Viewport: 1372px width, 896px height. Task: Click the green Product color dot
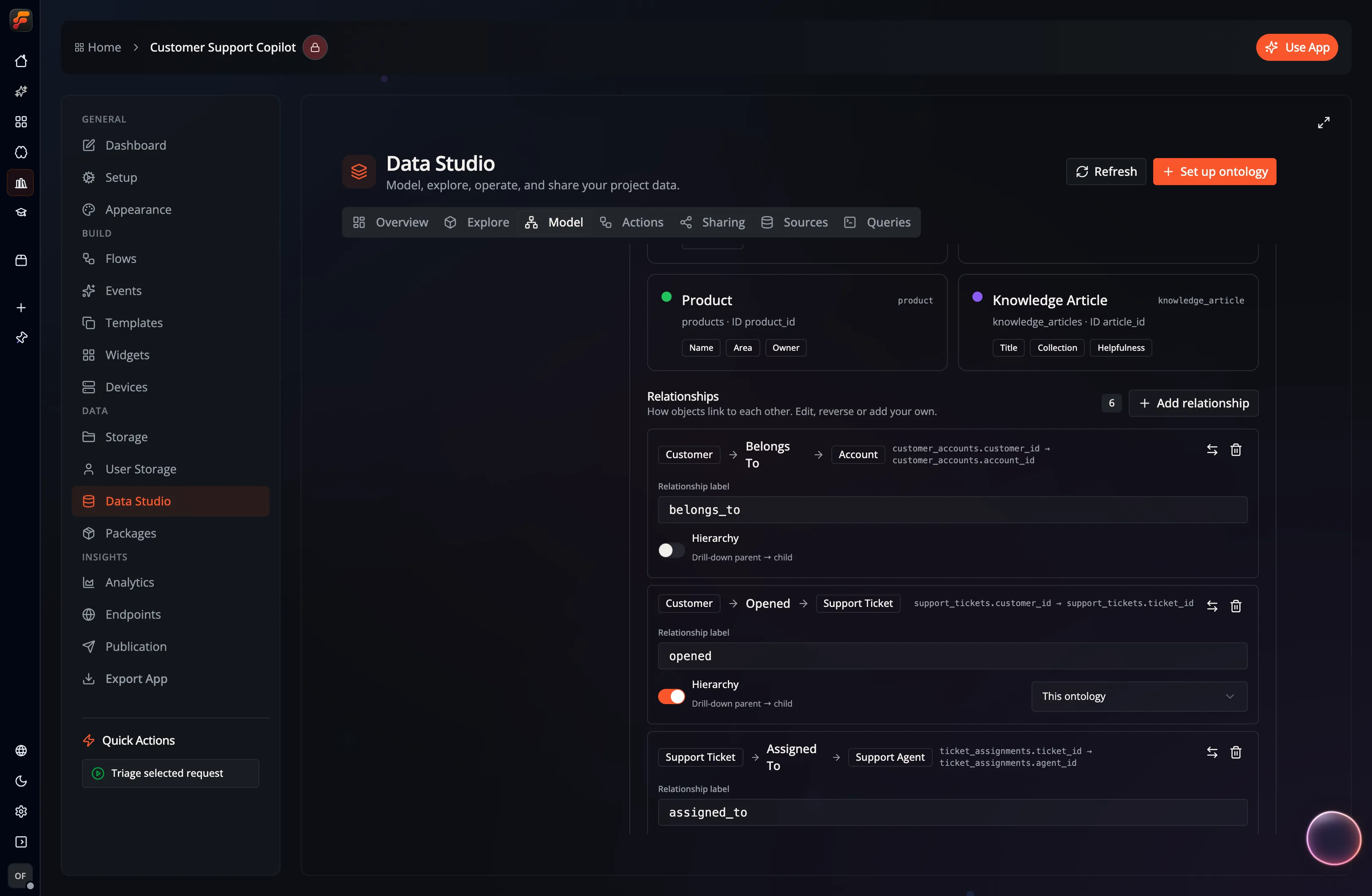pyautogui.click(x=667, y=297)
